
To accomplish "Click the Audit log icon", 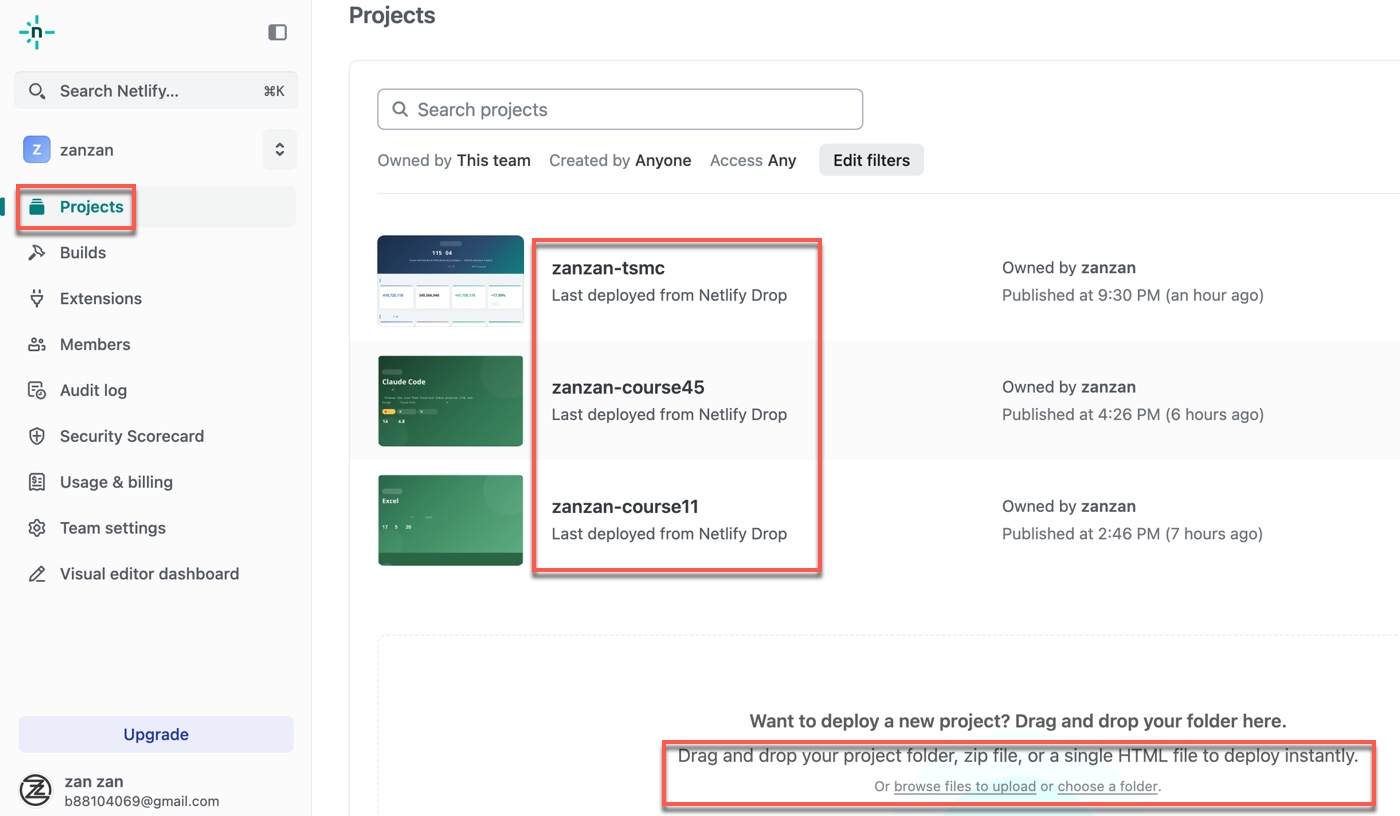I will click(x=37, y=391).
